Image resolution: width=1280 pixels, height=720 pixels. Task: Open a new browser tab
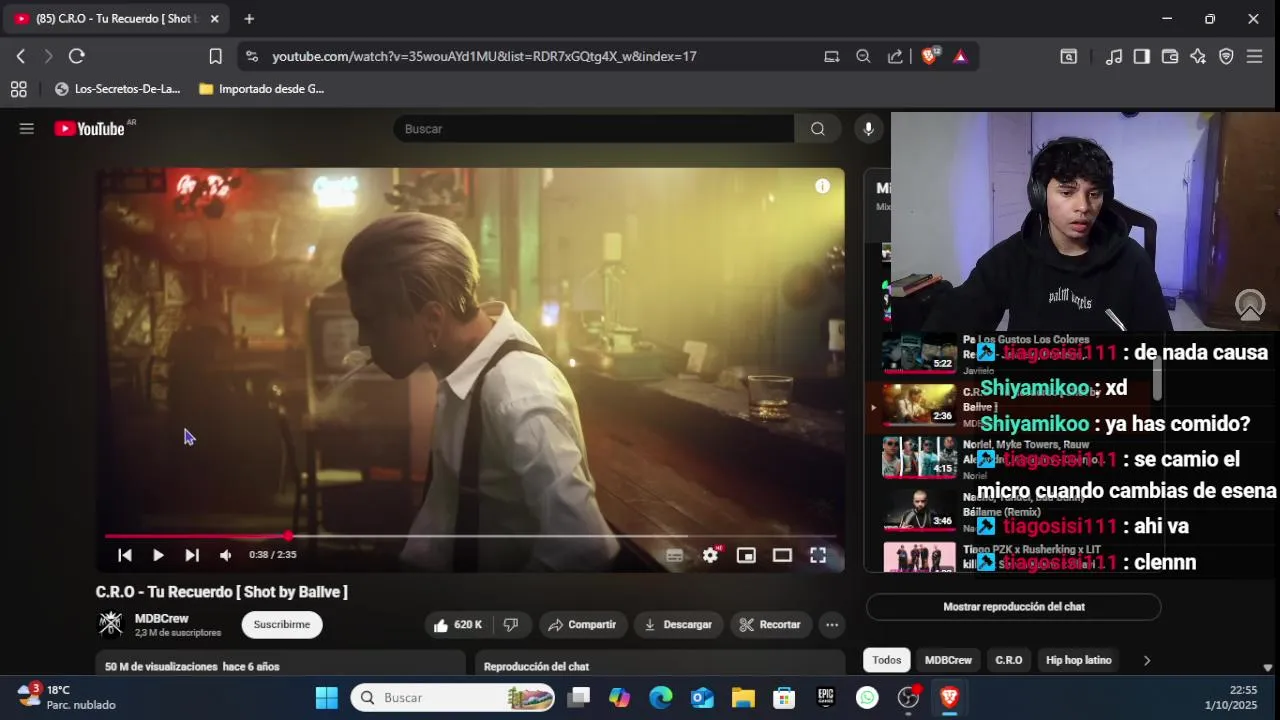coord(249,19)
